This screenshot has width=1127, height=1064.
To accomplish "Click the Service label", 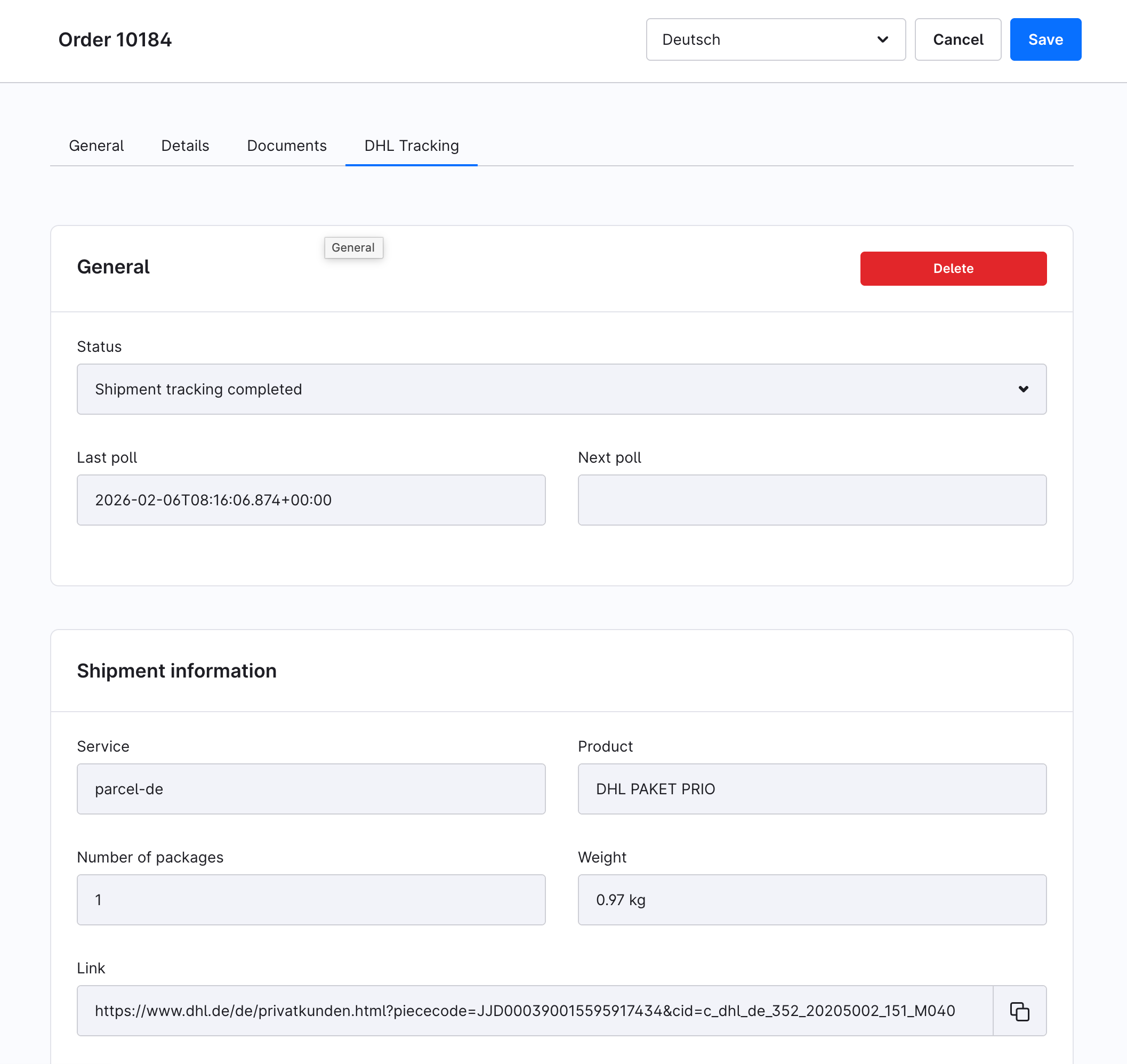I will pos(103,746).
